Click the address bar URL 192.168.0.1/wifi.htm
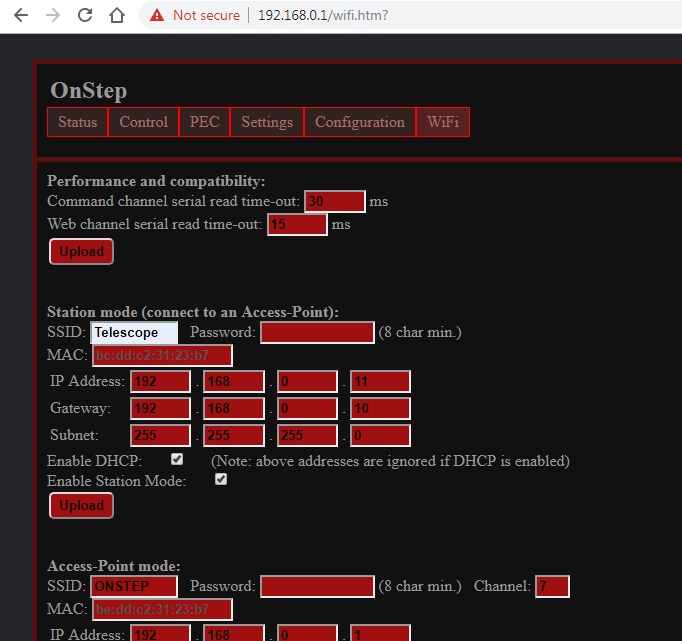This screenshot has height=641, width=682. [323, 15]
